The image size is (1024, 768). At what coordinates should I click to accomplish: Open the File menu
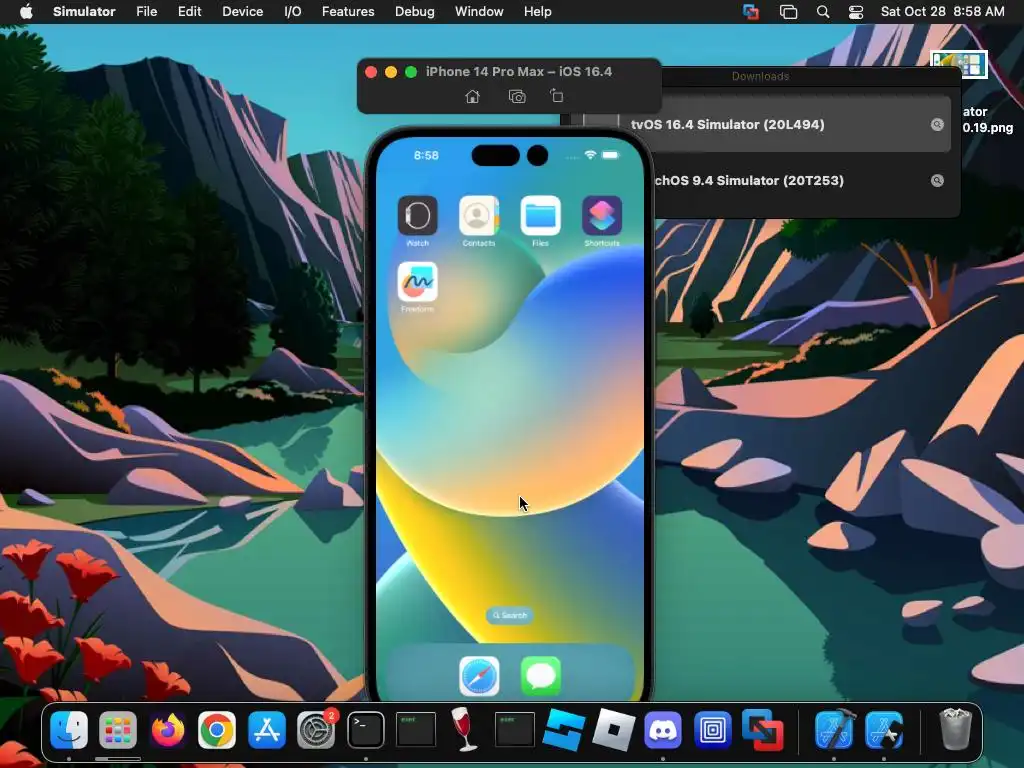click(x=146, y=12)
